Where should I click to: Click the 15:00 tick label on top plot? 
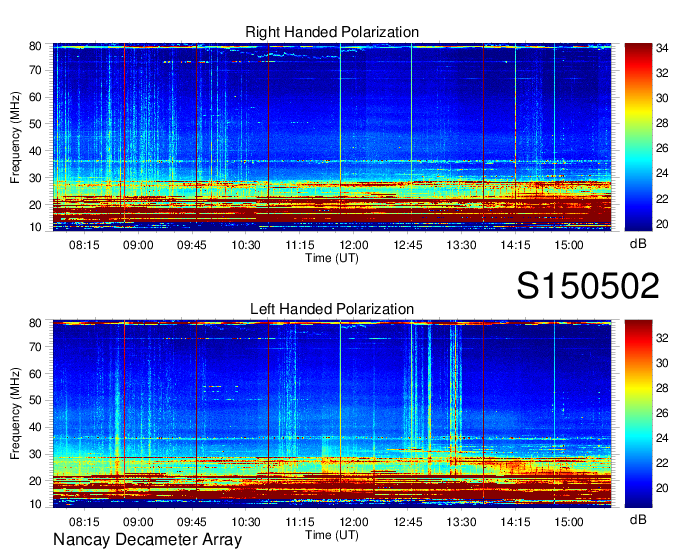[569, 245]
